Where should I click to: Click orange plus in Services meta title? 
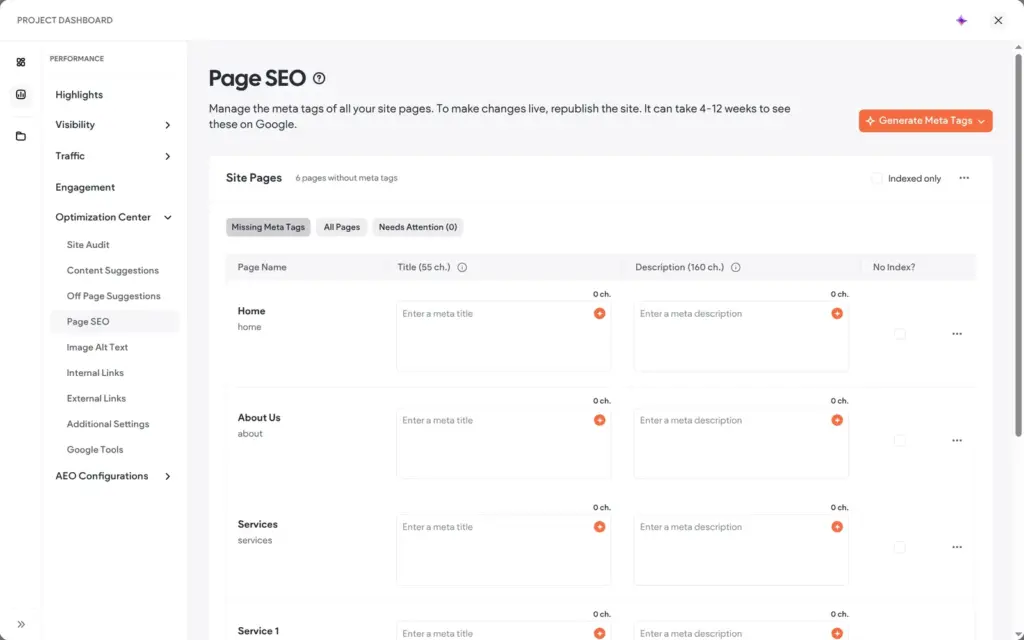point(600,526)
